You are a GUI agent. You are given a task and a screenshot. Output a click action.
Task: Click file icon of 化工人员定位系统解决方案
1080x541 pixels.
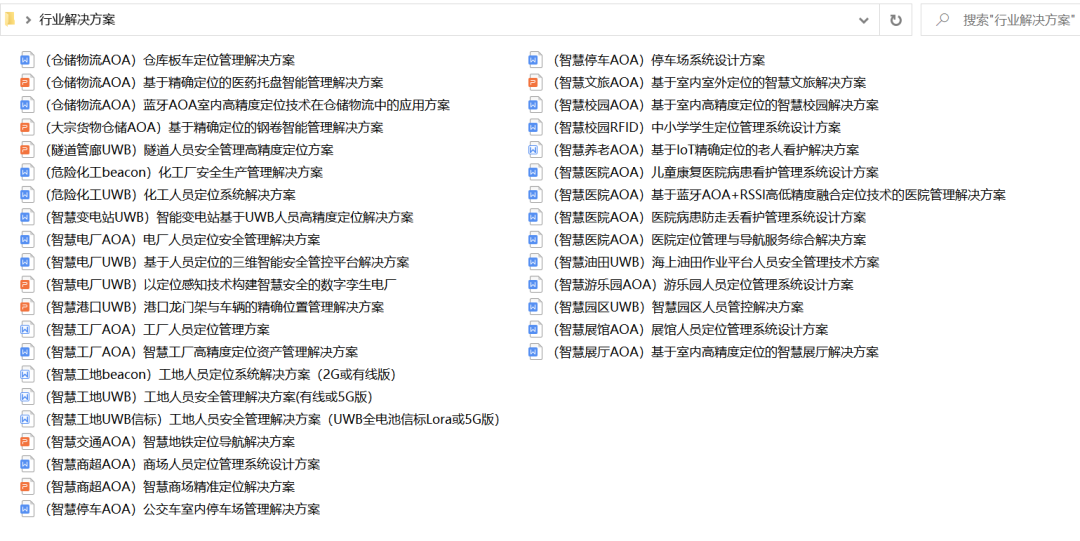[x=27, y=195]
